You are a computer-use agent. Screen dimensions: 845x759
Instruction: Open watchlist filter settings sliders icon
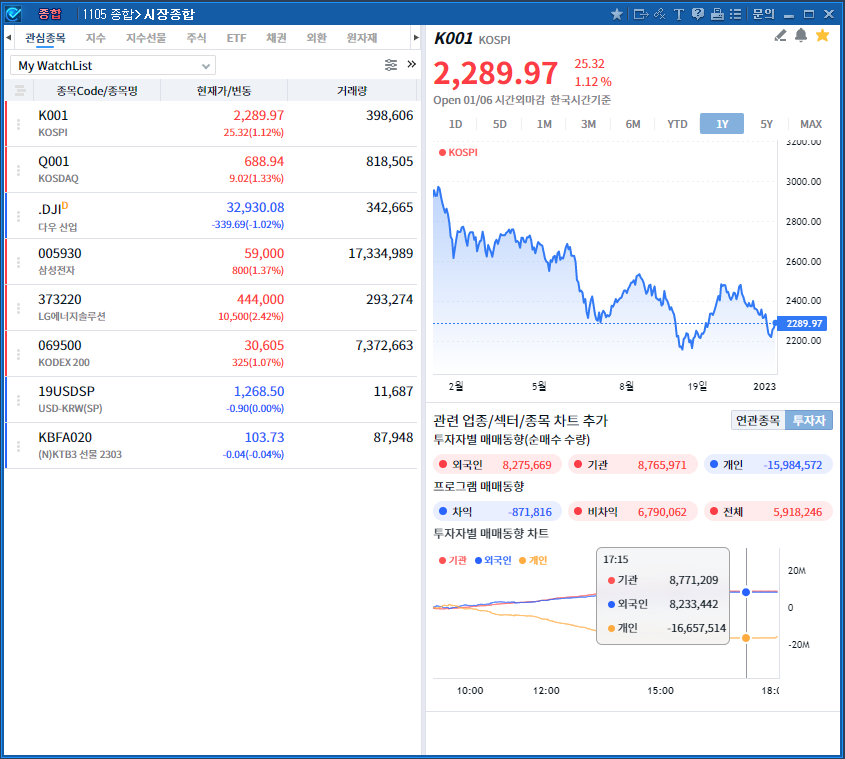pyautogui.click(x=391, y=65)
